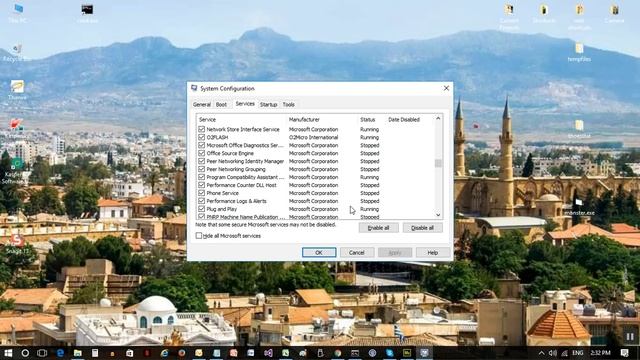Show hidden system tray icons
Screen dimensions: 640x360
point(541,353)
